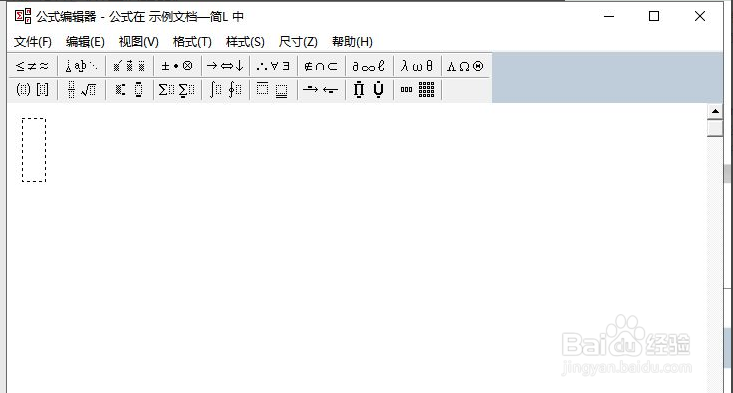The height and width of the screenshot is (393, 733).
Task: Open the 尺寸(Z) menu
Action: pos(298,42)
